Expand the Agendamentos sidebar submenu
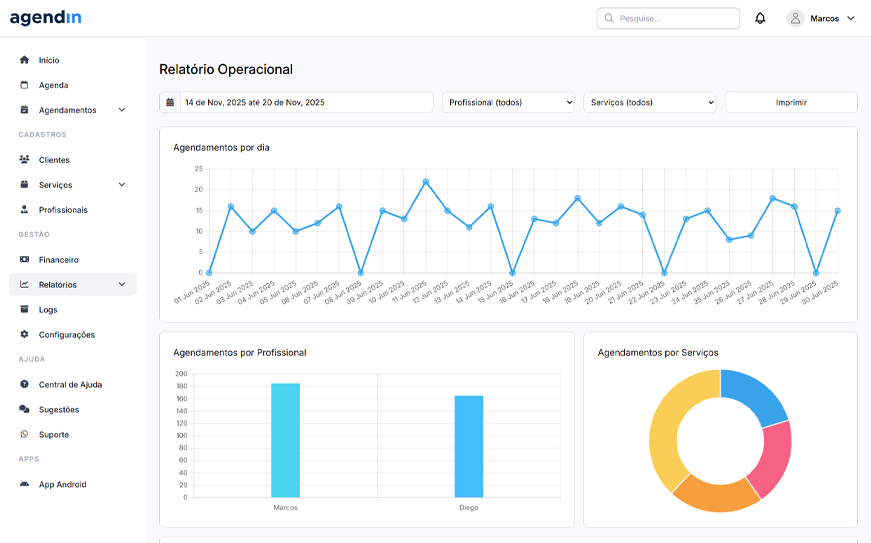 (122, 110)
